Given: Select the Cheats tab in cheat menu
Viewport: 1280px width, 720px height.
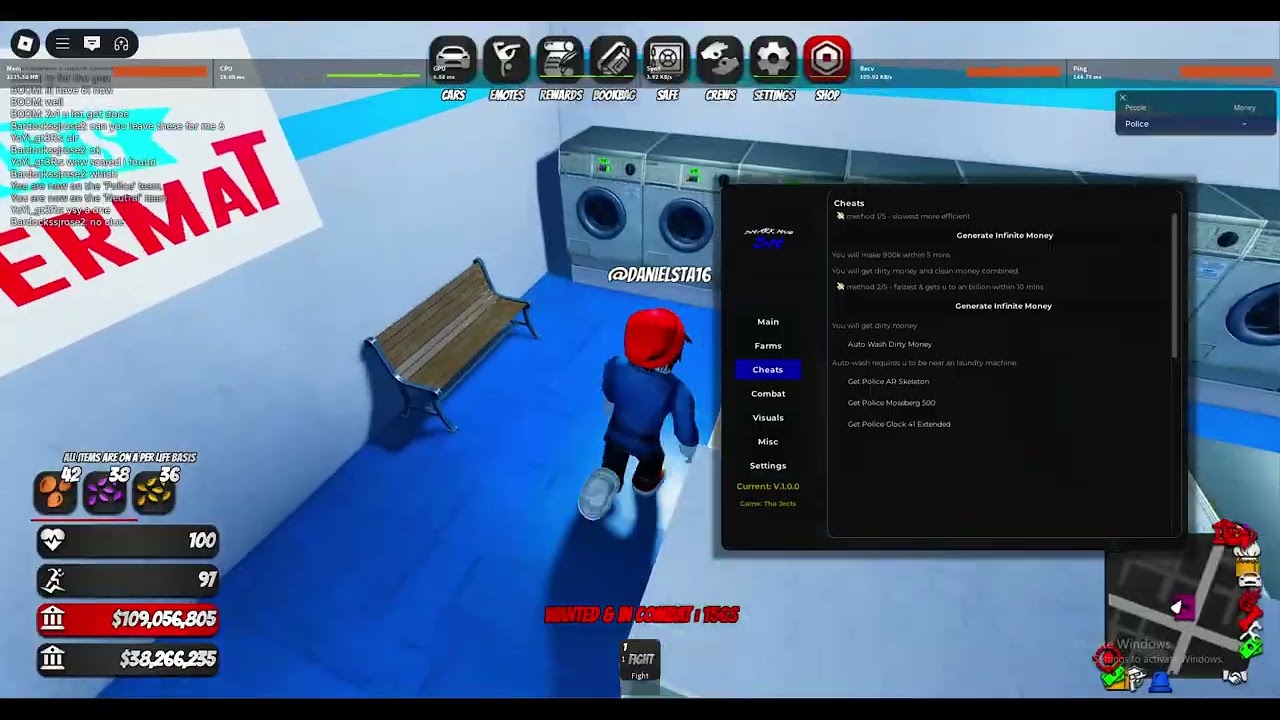Looking at the screenshot, I should click(768, 370).
